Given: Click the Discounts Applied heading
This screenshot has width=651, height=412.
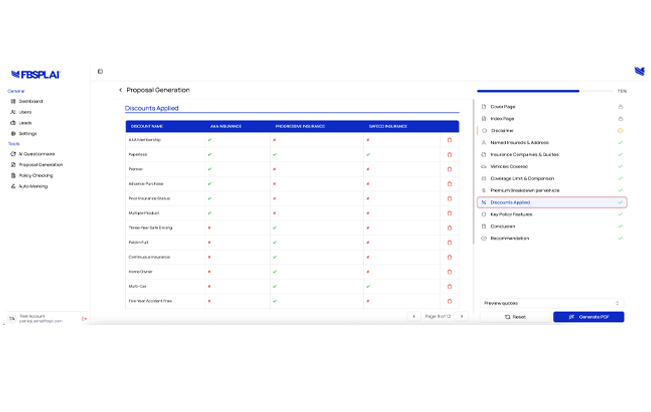Looking at the screenshot, I should click(x=152, y=108).
